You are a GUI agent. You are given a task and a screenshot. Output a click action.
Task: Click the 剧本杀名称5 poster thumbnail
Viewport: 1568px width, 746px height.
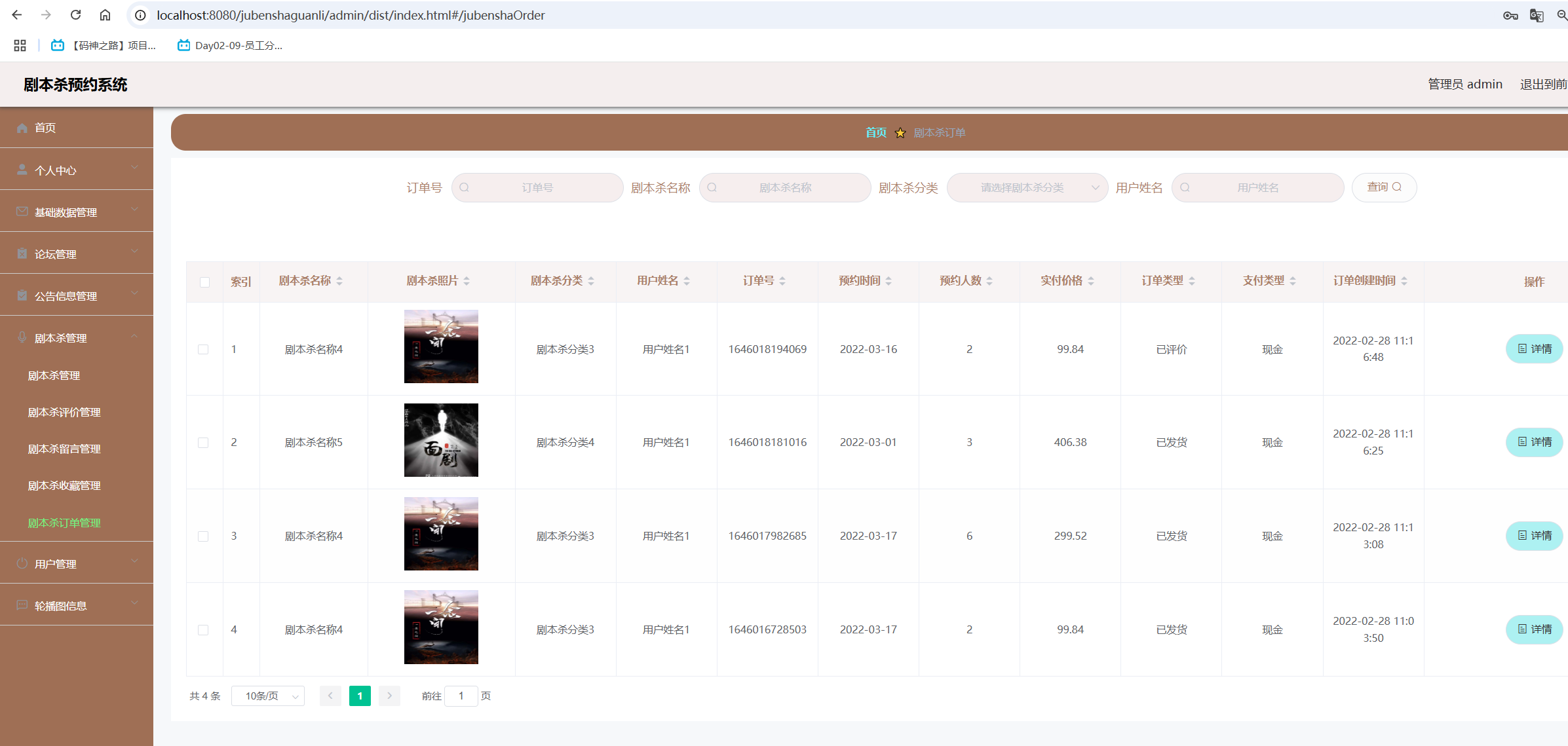(441, 440)
